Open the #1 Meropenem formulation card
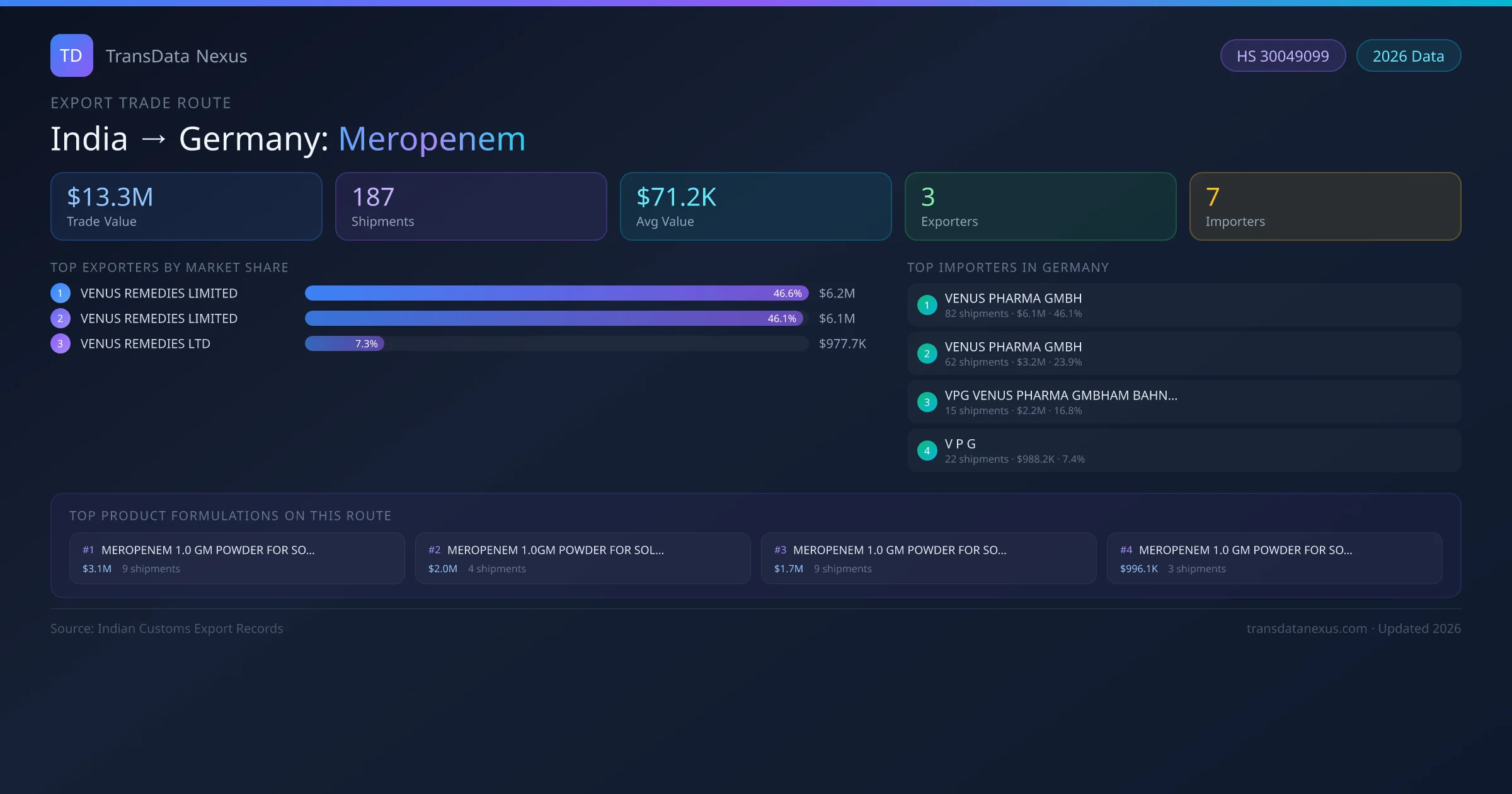1512x794 pixels. click(237, 558)
